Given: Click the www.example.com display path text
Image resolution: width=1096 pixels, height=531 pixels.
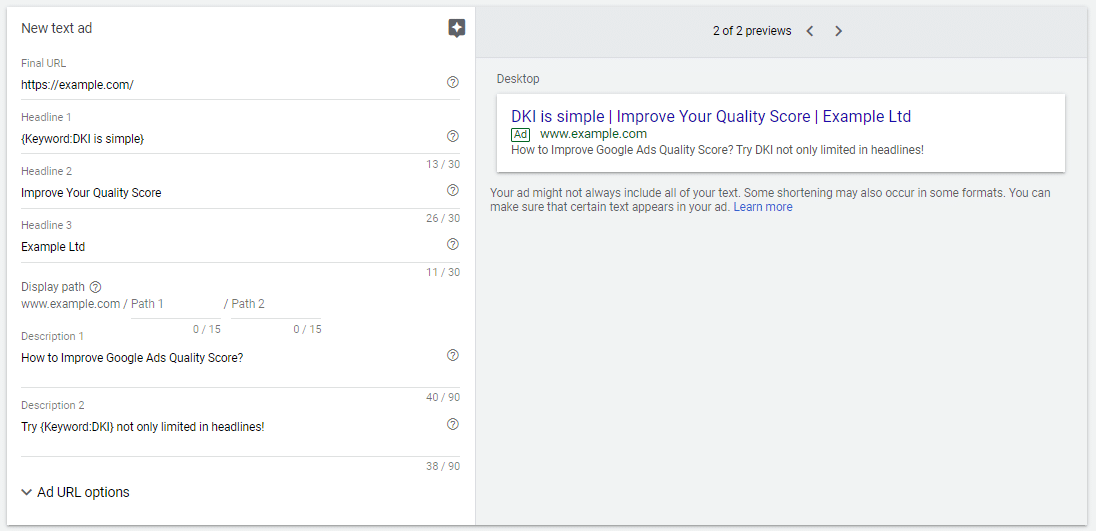Looking at the screenshot, I should (x=71, y=304).
